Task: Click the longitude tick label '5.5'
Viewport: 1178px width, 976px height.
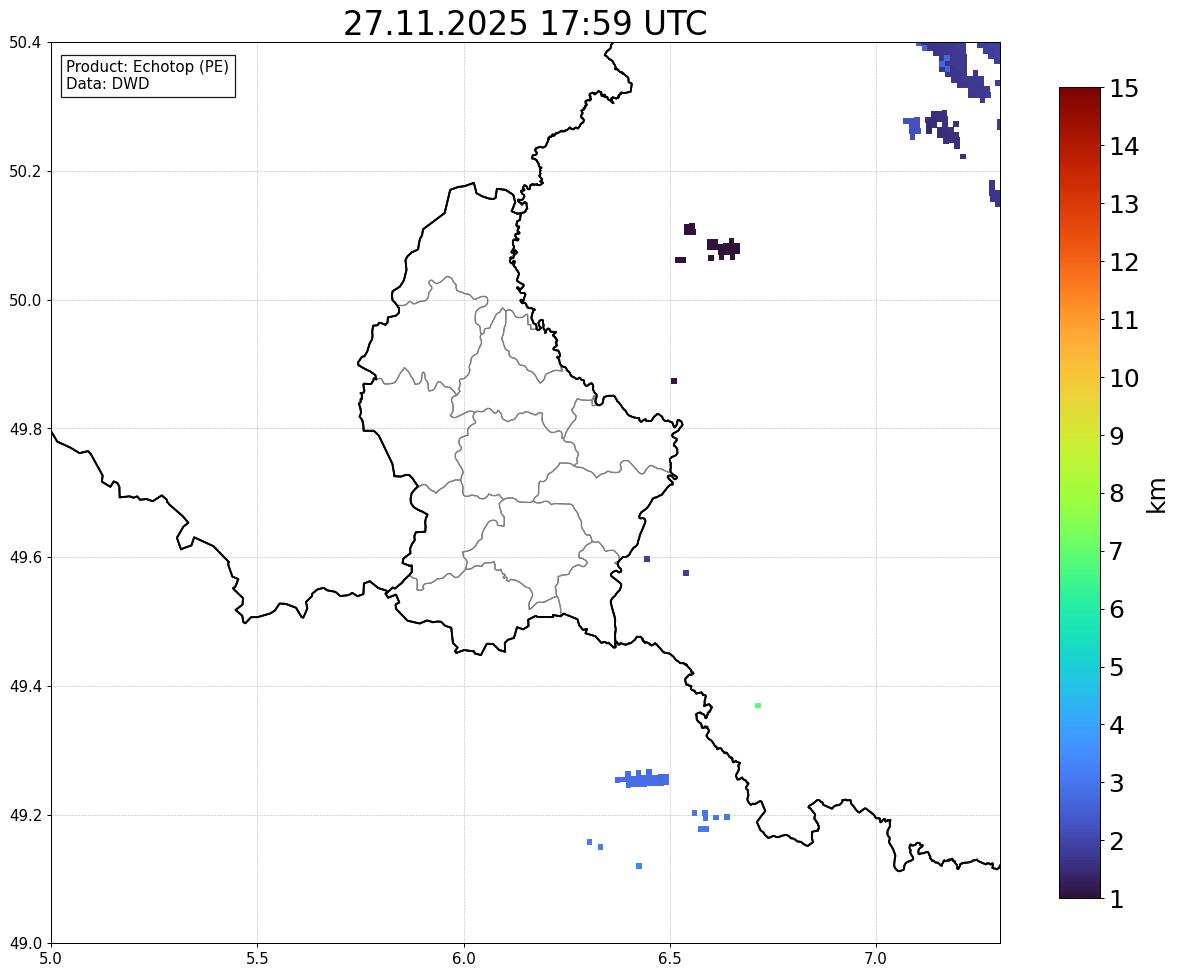Action: tap(257, 959)
